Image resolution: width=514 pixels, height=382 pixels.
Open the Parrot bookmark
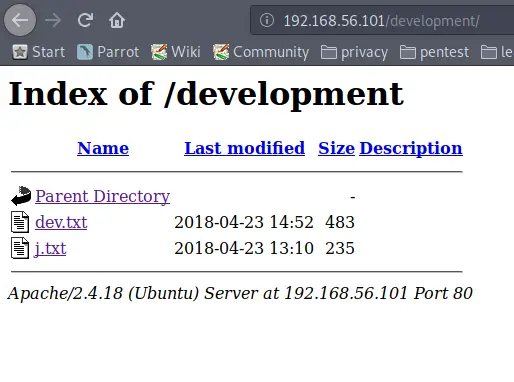[108, 52]
